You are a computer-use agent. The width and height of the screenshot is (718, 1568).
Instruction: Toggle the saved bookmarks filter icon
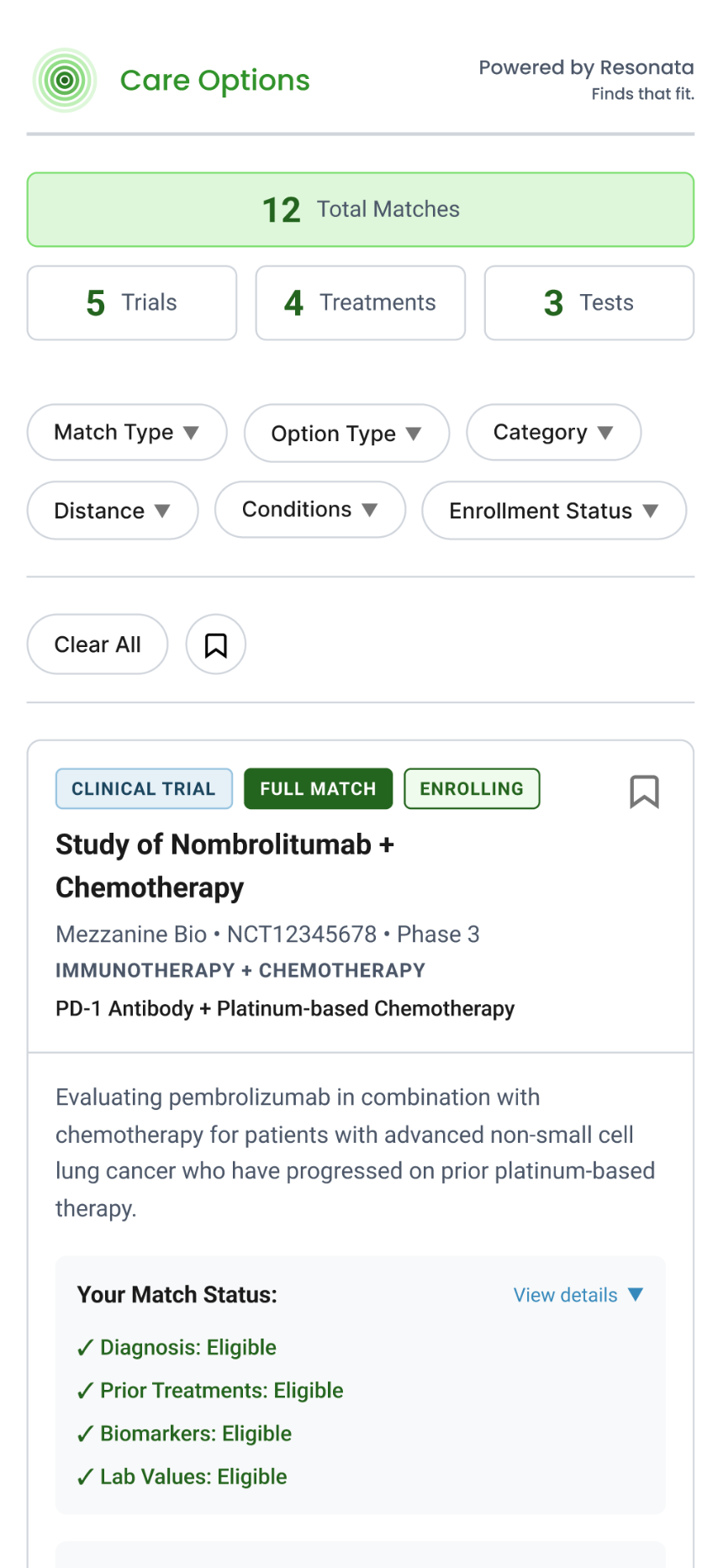[216, 645]
